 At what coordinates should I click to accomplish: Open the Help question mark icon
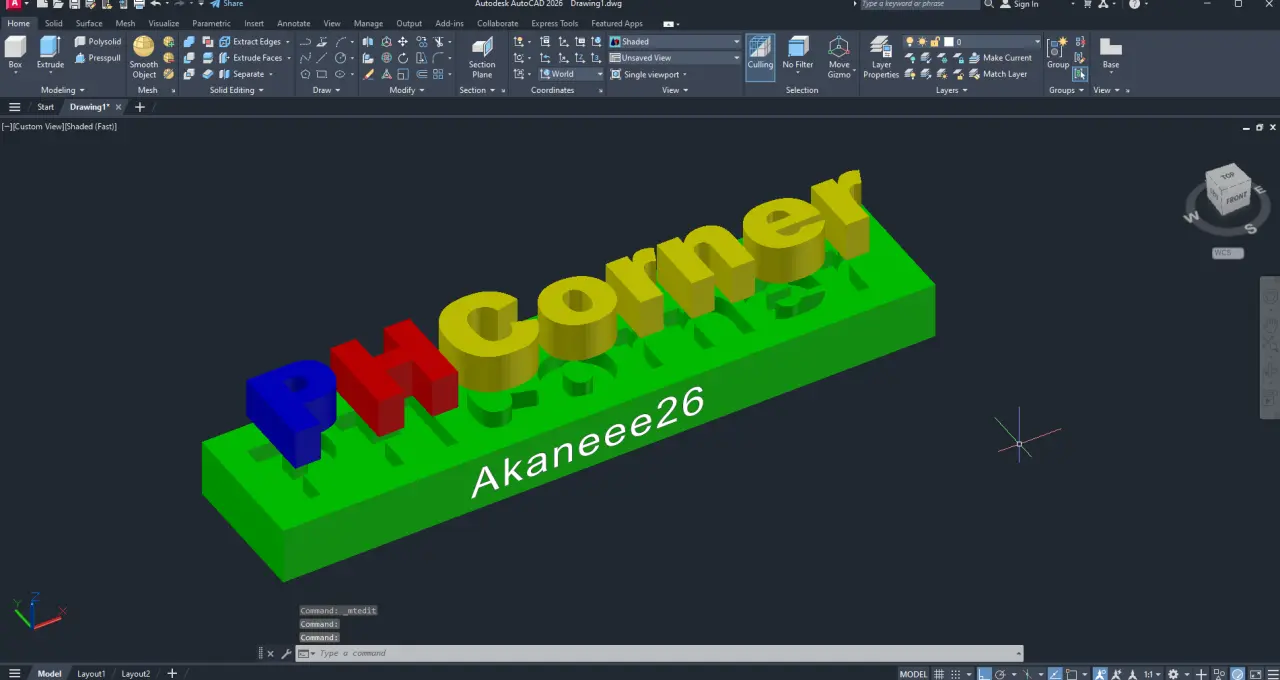(x=1134, y=4)
